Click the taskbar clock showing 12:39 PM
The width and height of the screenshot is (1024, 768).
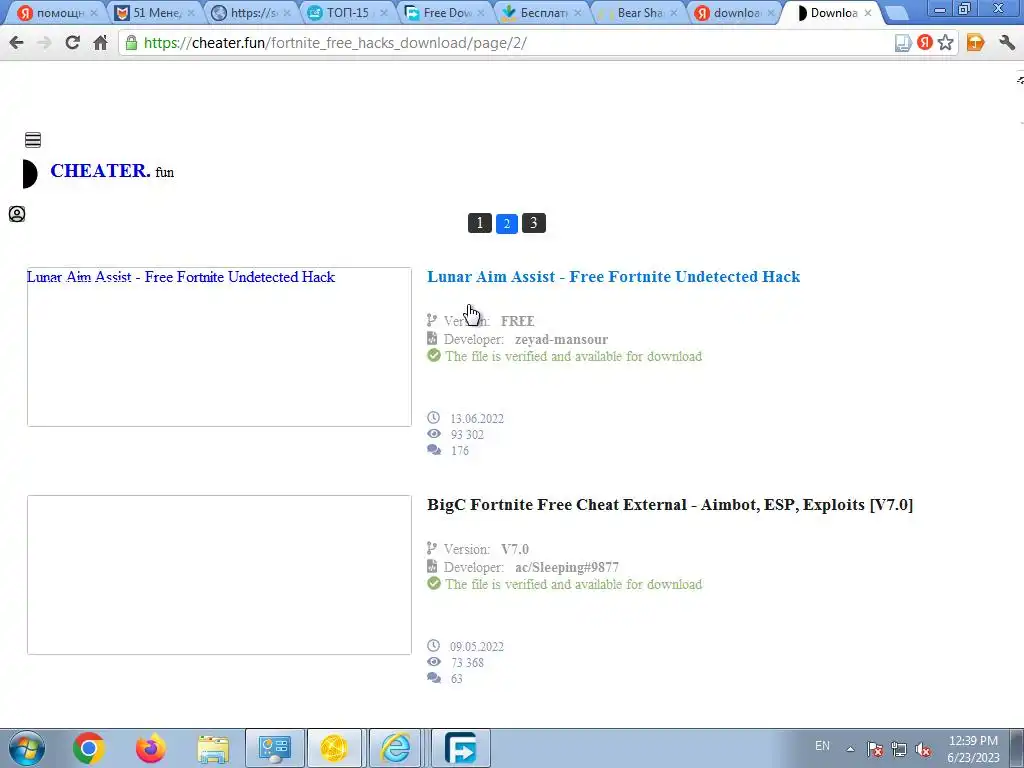click(x=973, y=741)
